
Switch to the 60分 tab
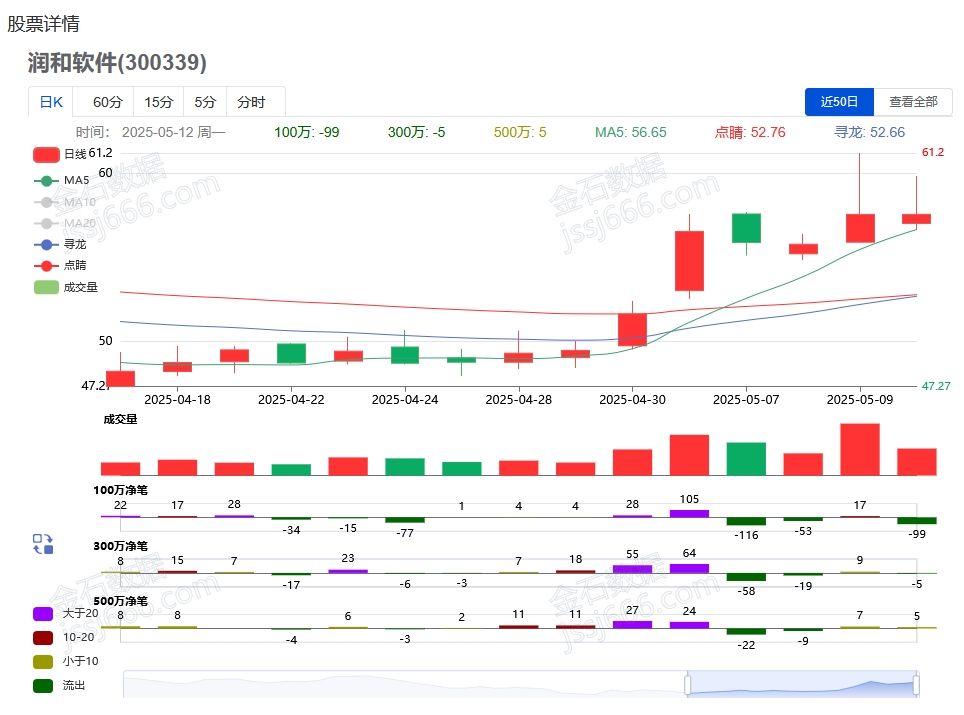click(108, 102)
